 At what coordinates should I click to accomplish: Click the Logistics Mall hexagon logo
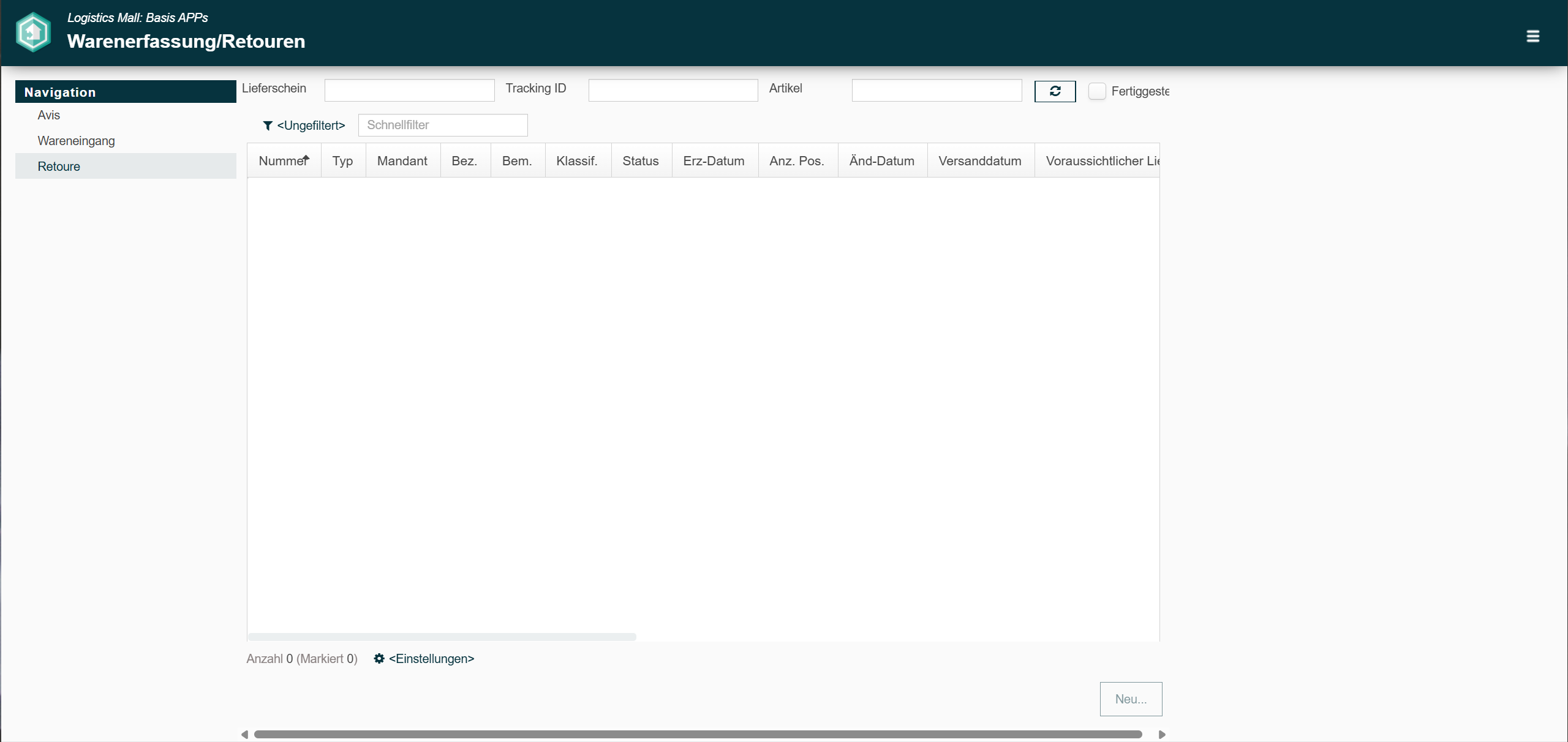click(33, 32)
